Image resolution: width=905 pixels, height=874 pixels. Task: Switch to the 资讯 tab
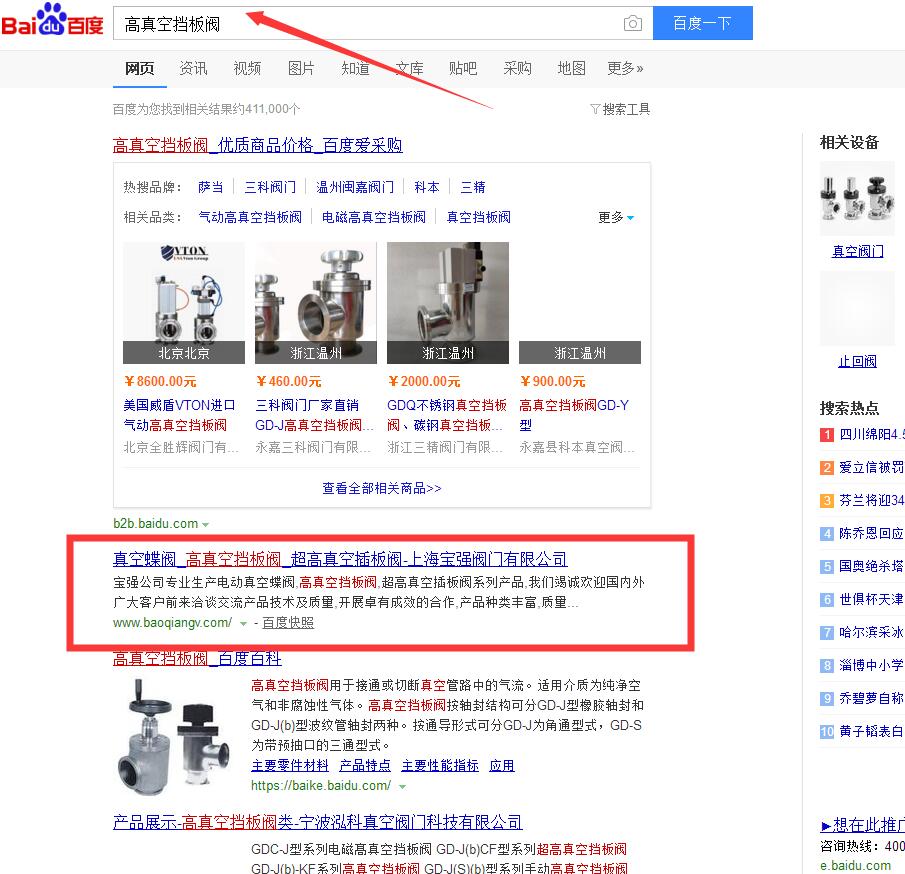193,69
